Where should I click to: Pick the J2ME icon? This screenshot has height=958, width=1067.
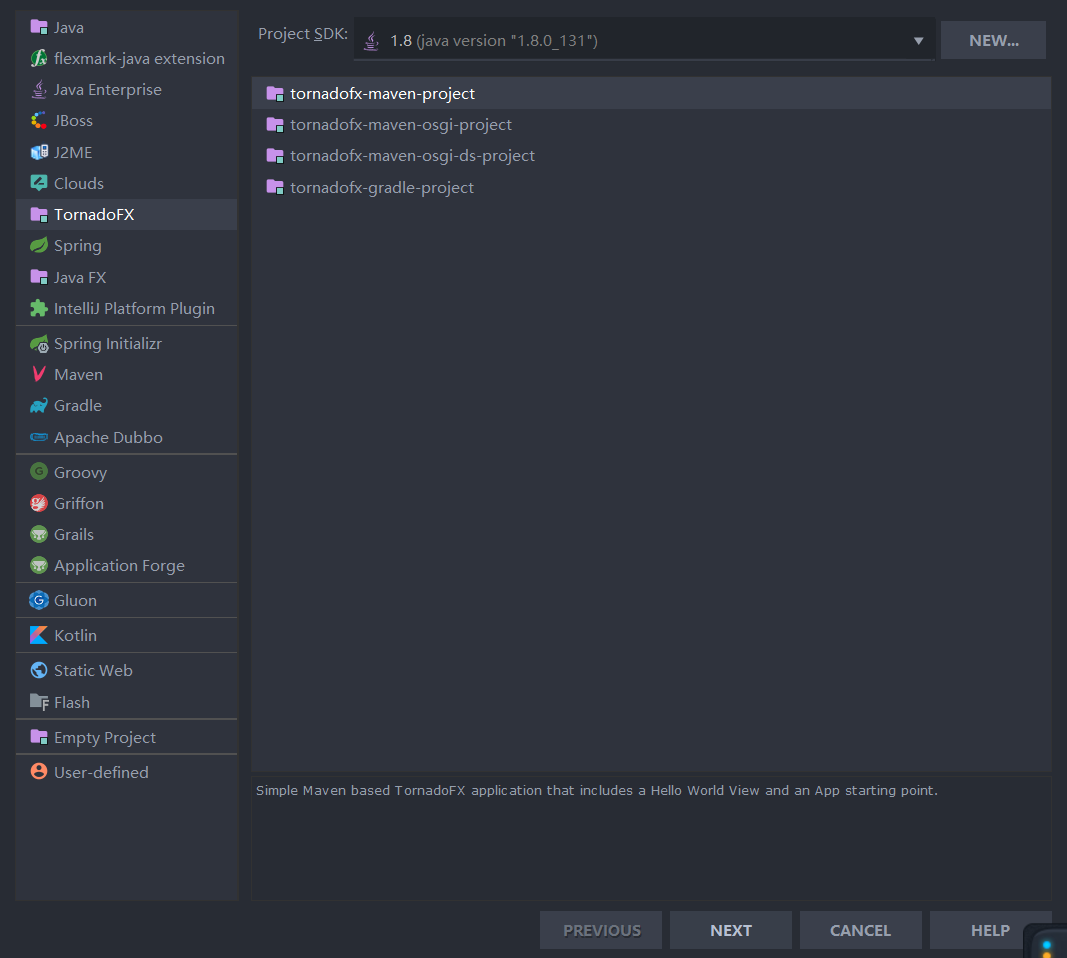click(x=39, y=152)
